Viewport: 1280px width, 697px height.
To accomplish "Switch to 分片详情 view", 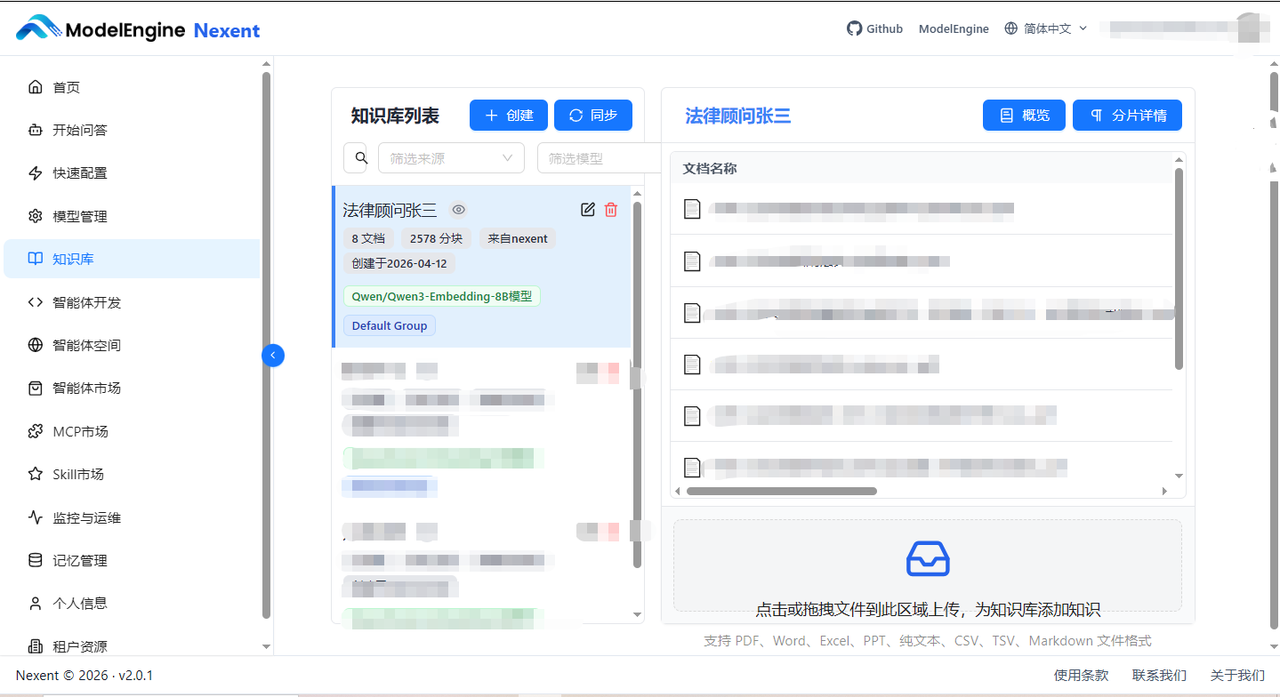I will (x=1127, y=114).
